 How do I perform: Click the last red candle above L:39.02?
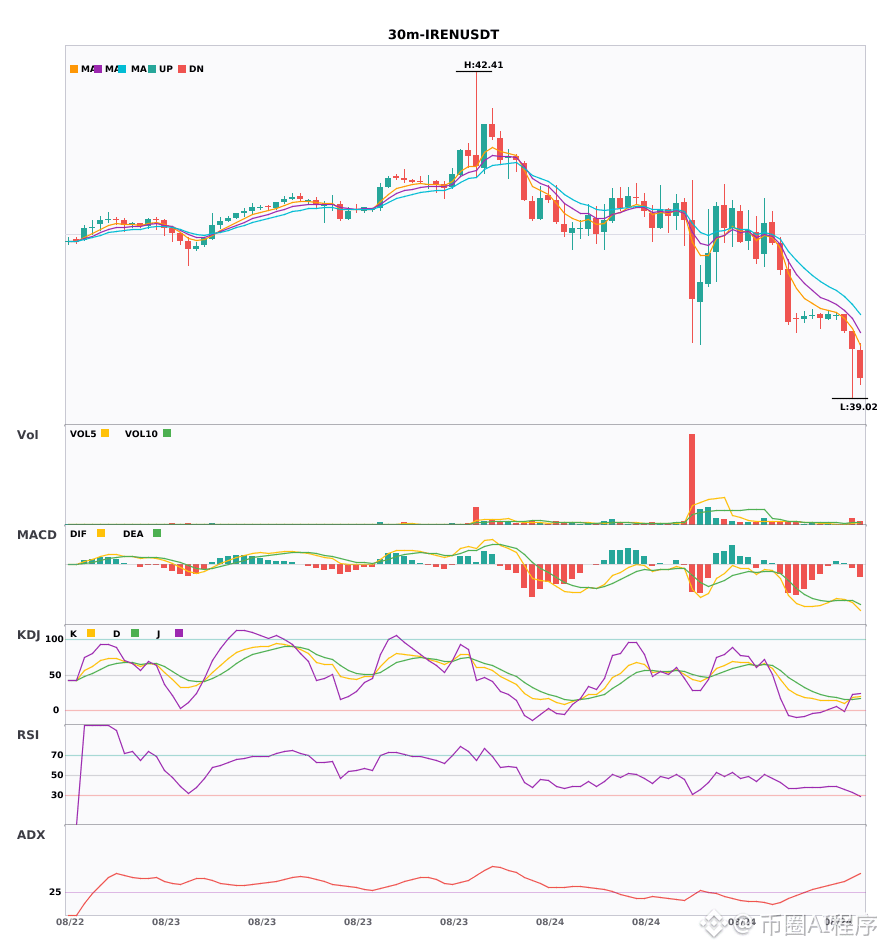coord(860,364)
